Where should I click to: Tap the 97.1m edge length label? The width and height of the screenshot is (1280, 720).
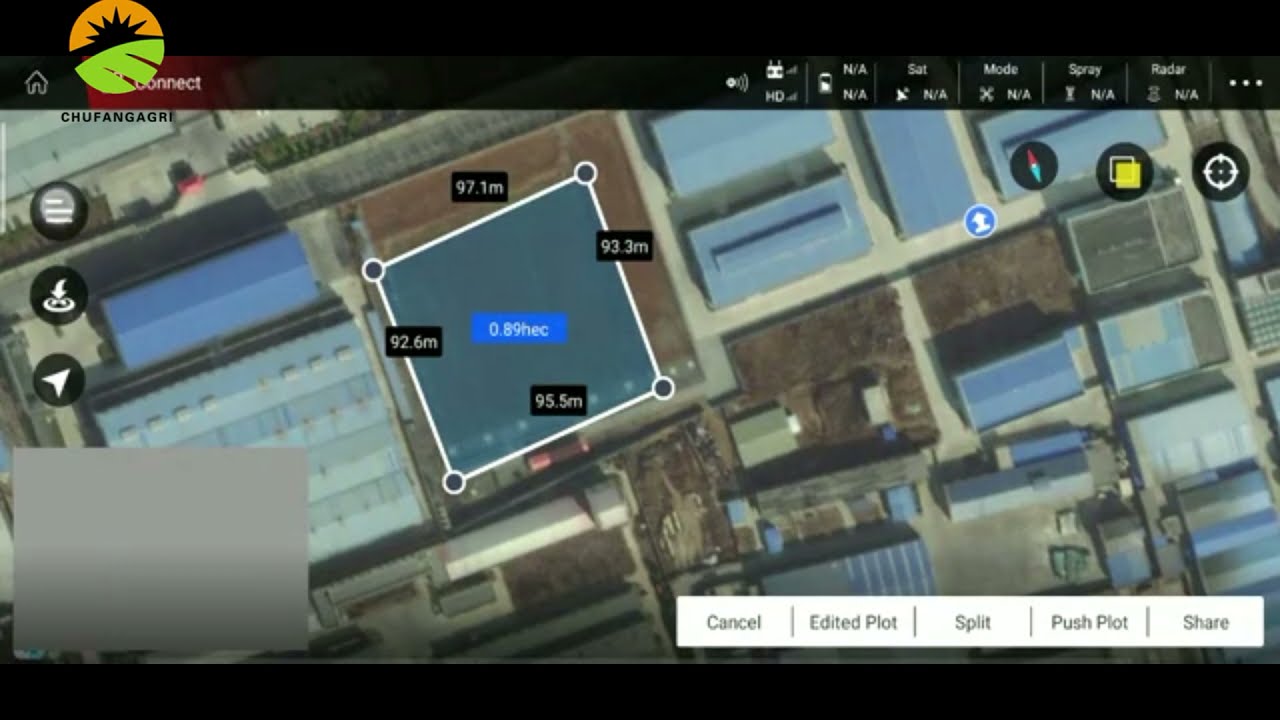pyautogui.click(x=480, y=187)
